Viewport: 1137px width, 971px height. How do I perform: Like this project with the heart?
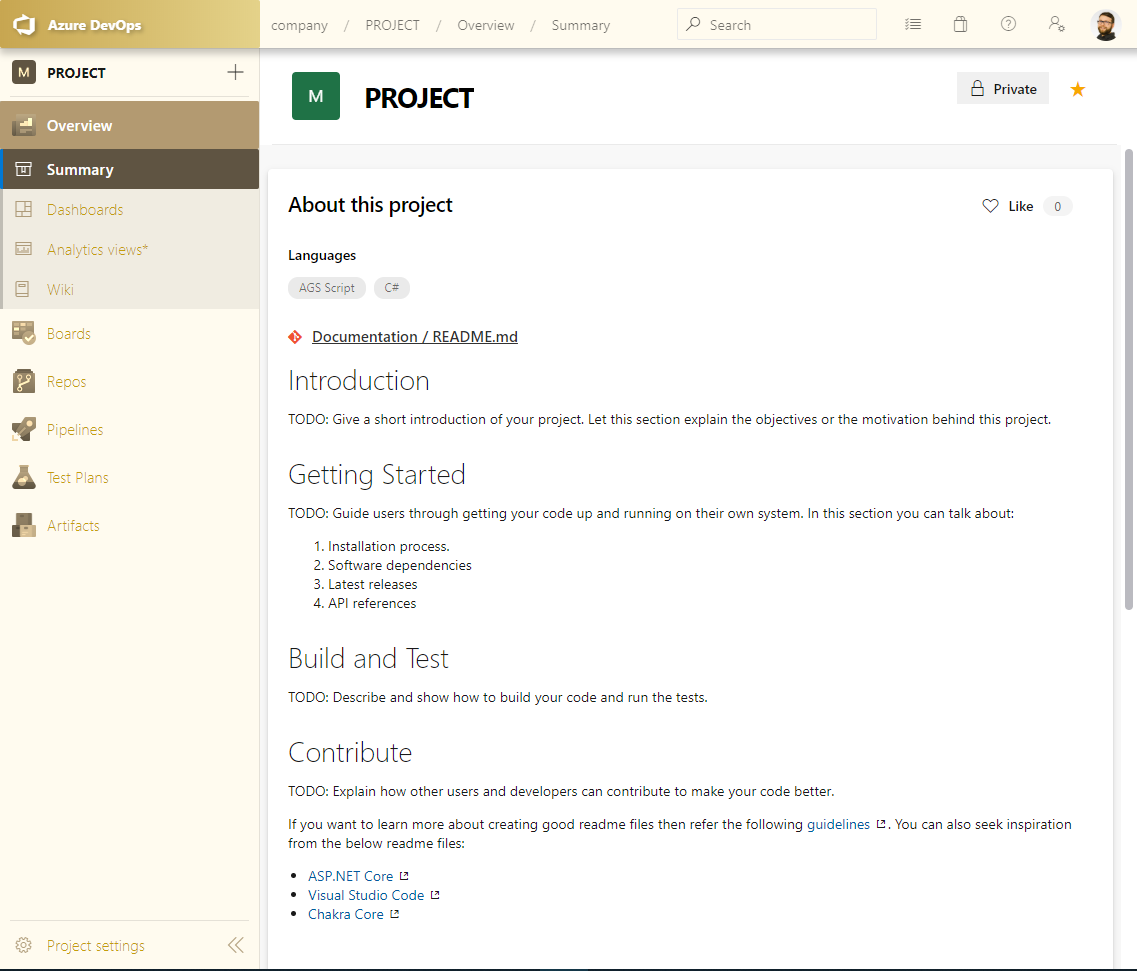990,206
